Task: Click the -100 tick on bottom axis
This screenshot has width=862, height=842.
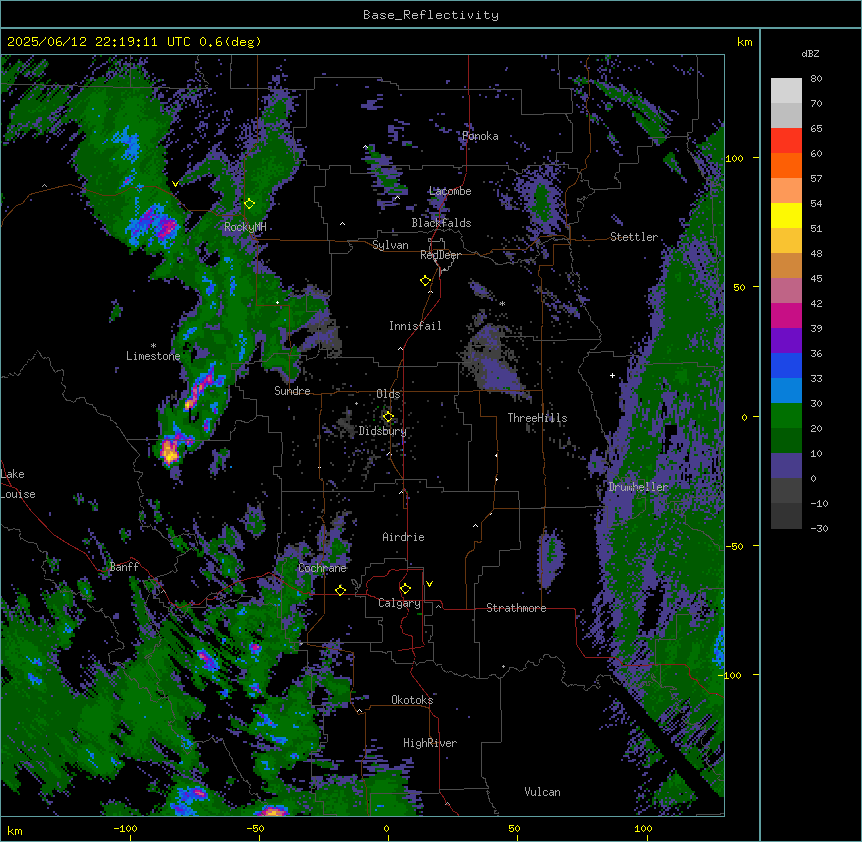Action: (125, 828)
